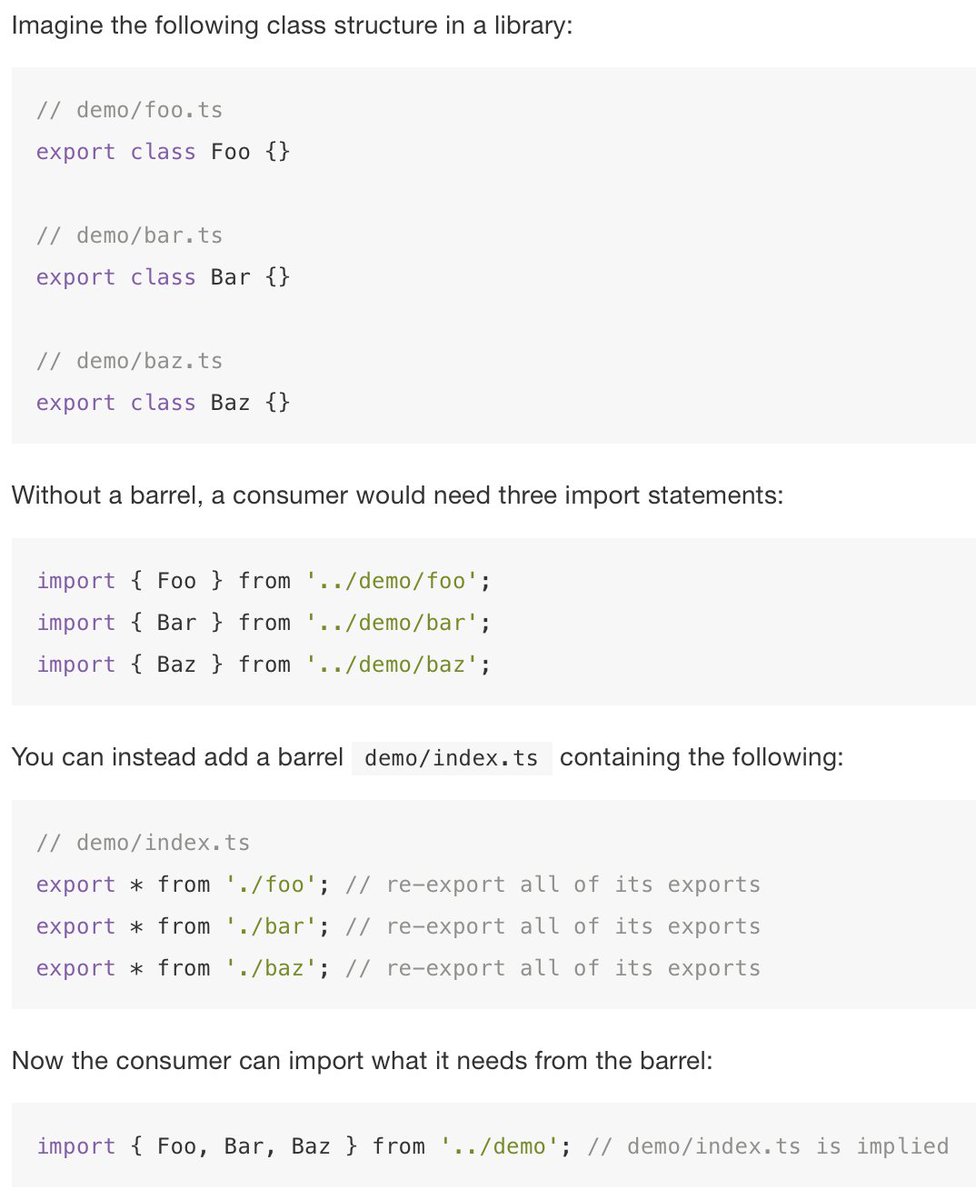Click 'Imagine the following class structure' paragraph
Screen dimensions: 976x1200
[x=293, y=25]
